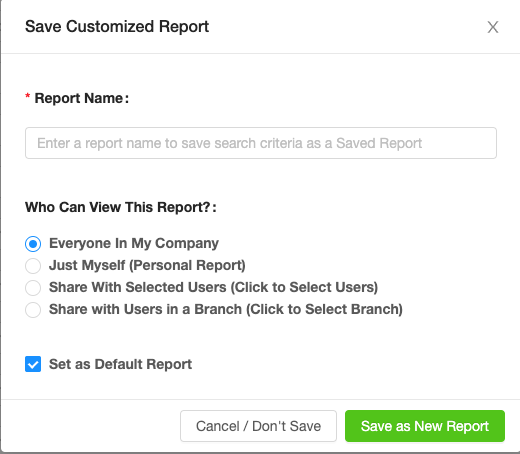This screenshot has height=454, width=520.
Task: Click the 'Set as Default Report' label text
Action: pos(120,364)
